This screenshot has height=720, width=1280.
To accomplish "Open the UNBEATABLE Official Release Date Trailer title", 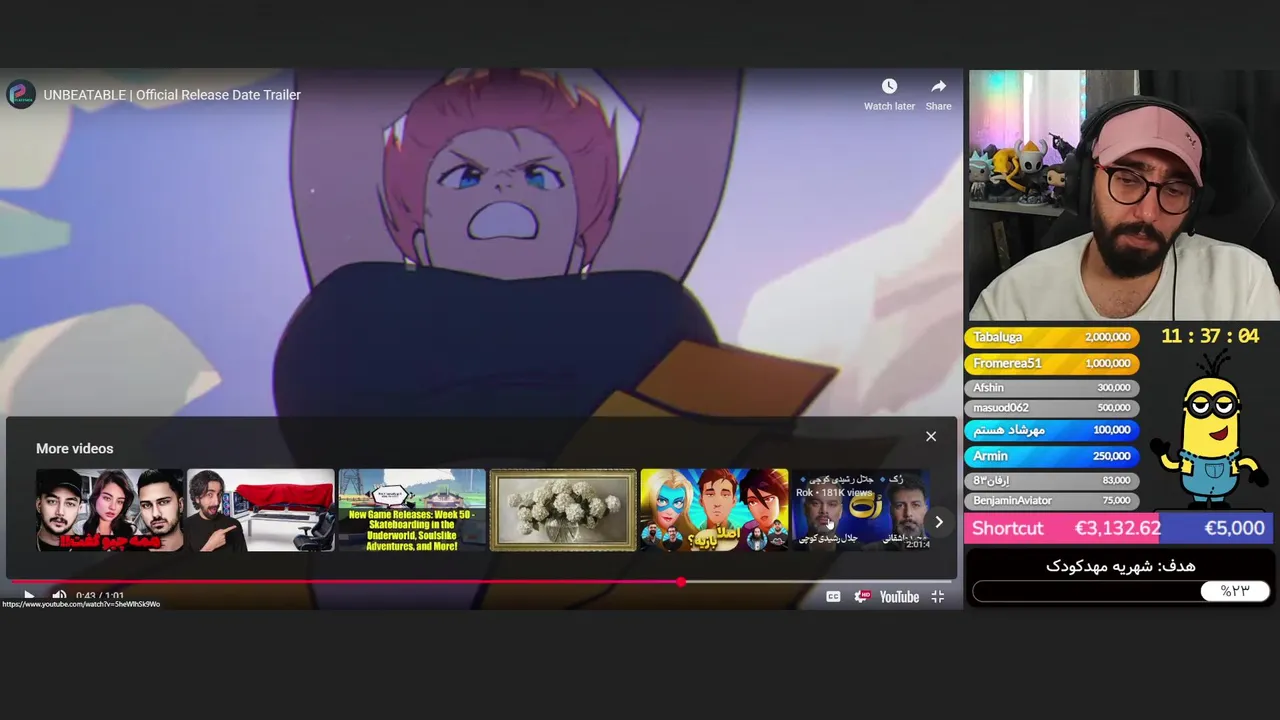I will 172,95.
